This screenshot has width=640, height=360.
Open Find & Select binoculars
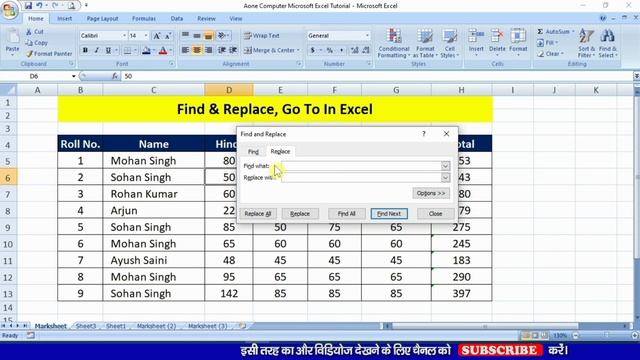tap(608, 43)
